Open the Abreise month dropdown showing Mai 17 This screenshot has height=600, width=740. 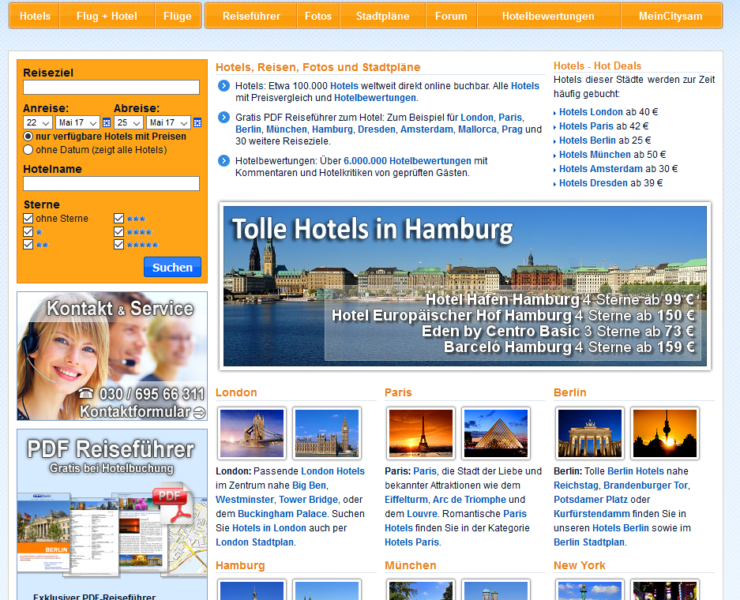pyautogui.click(x=168, y=123)
